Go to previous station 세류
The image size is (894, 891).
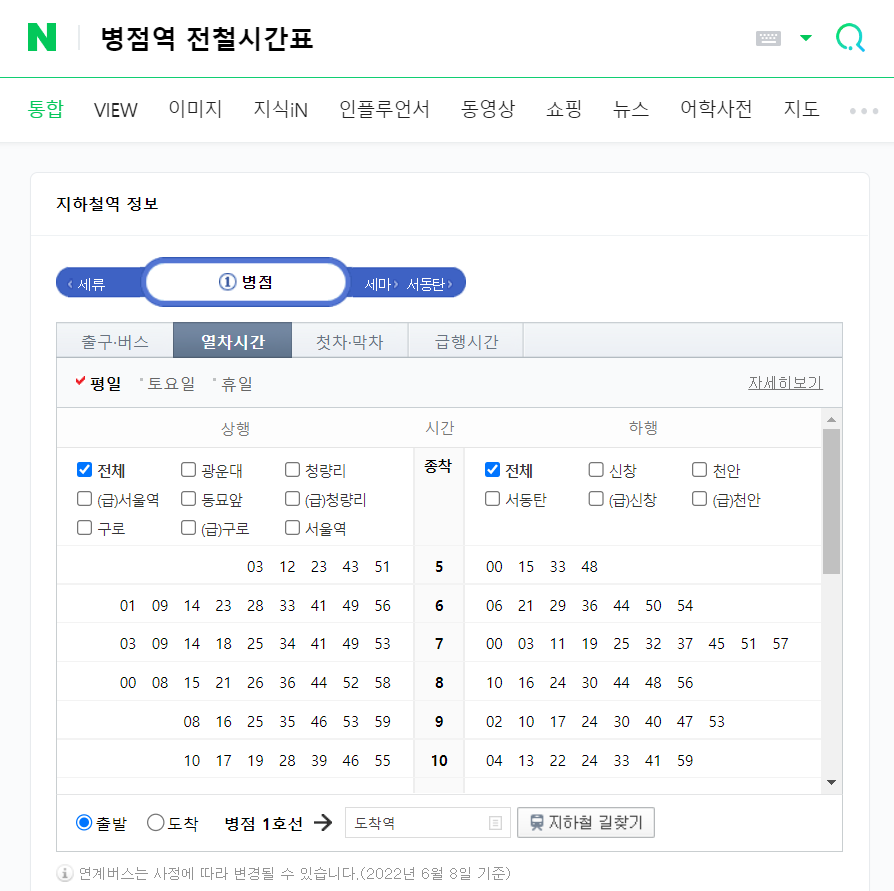click(87, 283)
